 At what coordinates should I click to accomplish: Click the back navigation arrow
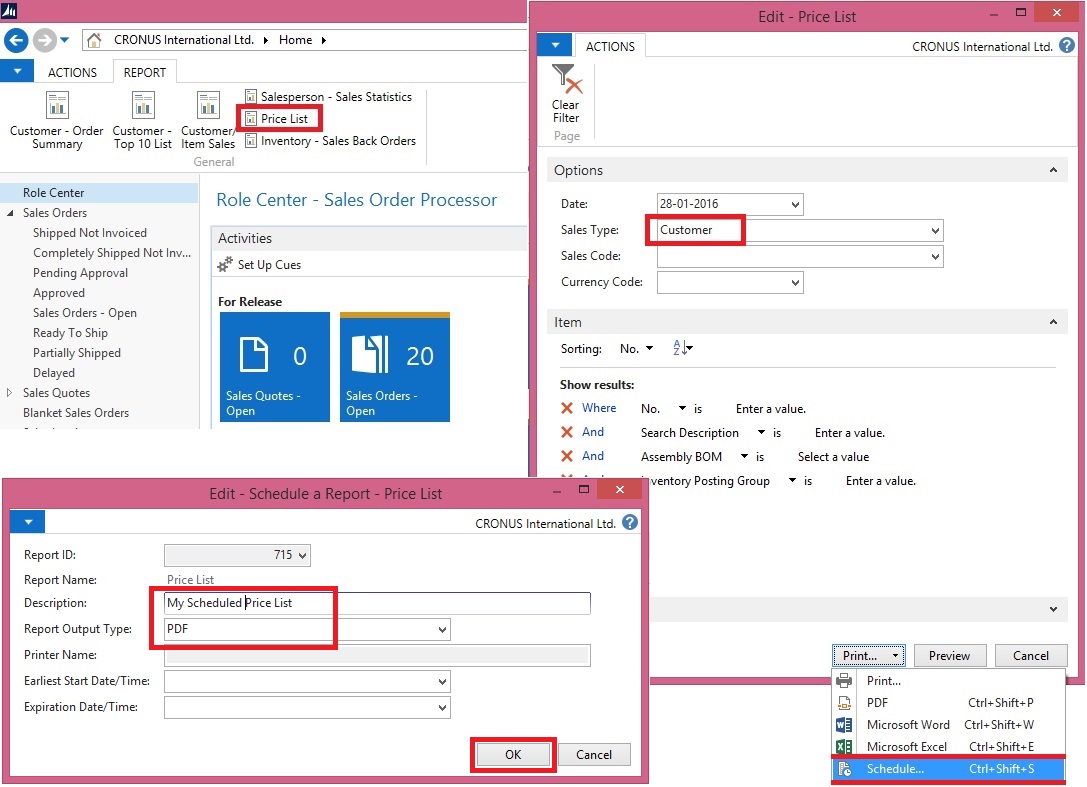16,40
